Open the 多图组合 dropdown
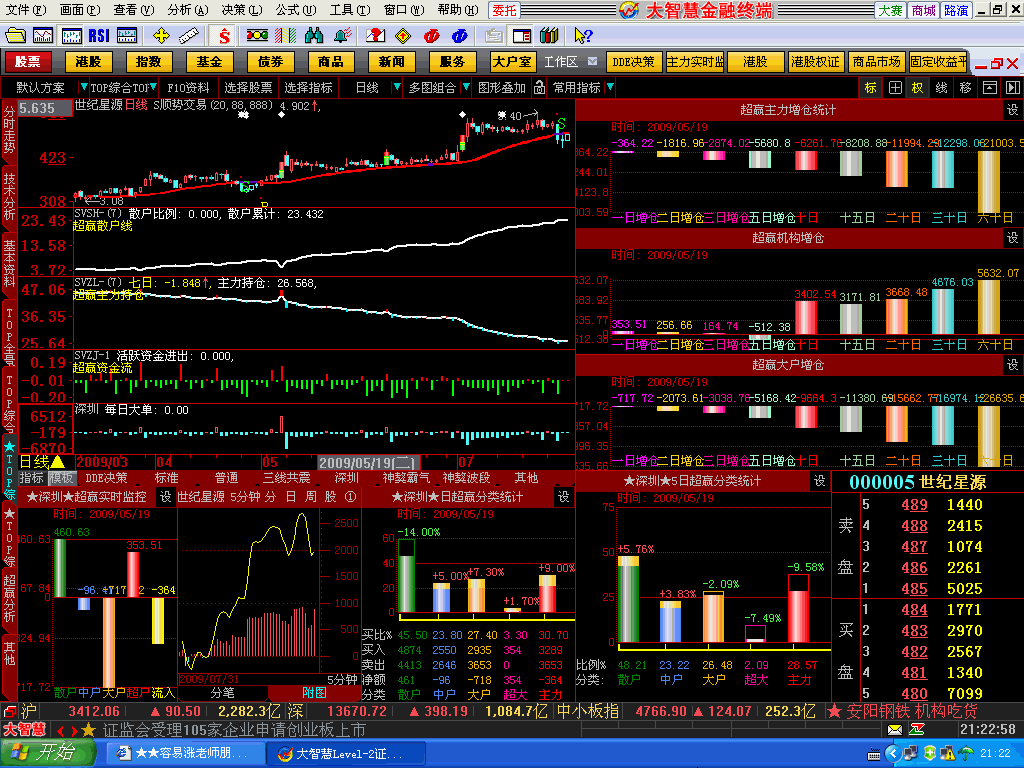The image size is (1024, 768). 466,87
